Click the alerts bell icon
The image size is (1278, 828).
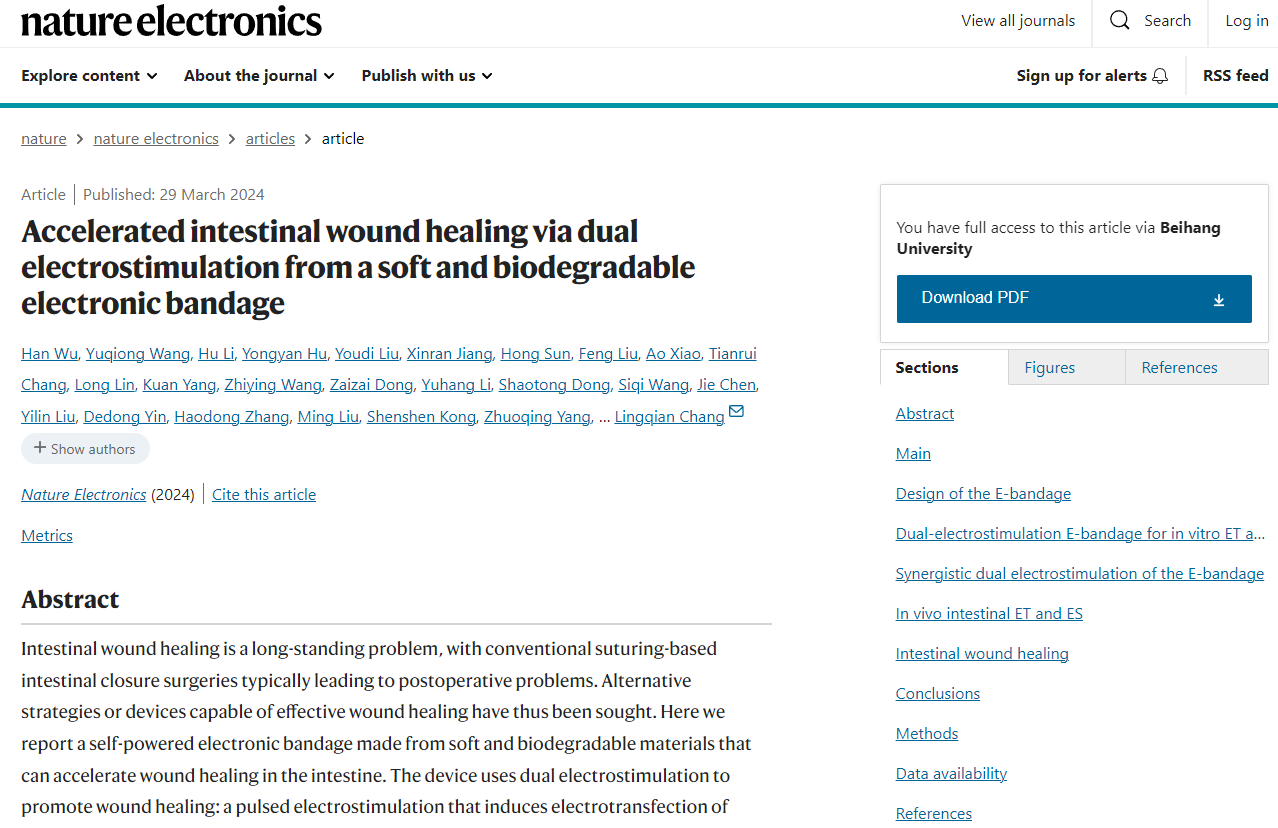pyautogui.click(x=1160, y=76)
